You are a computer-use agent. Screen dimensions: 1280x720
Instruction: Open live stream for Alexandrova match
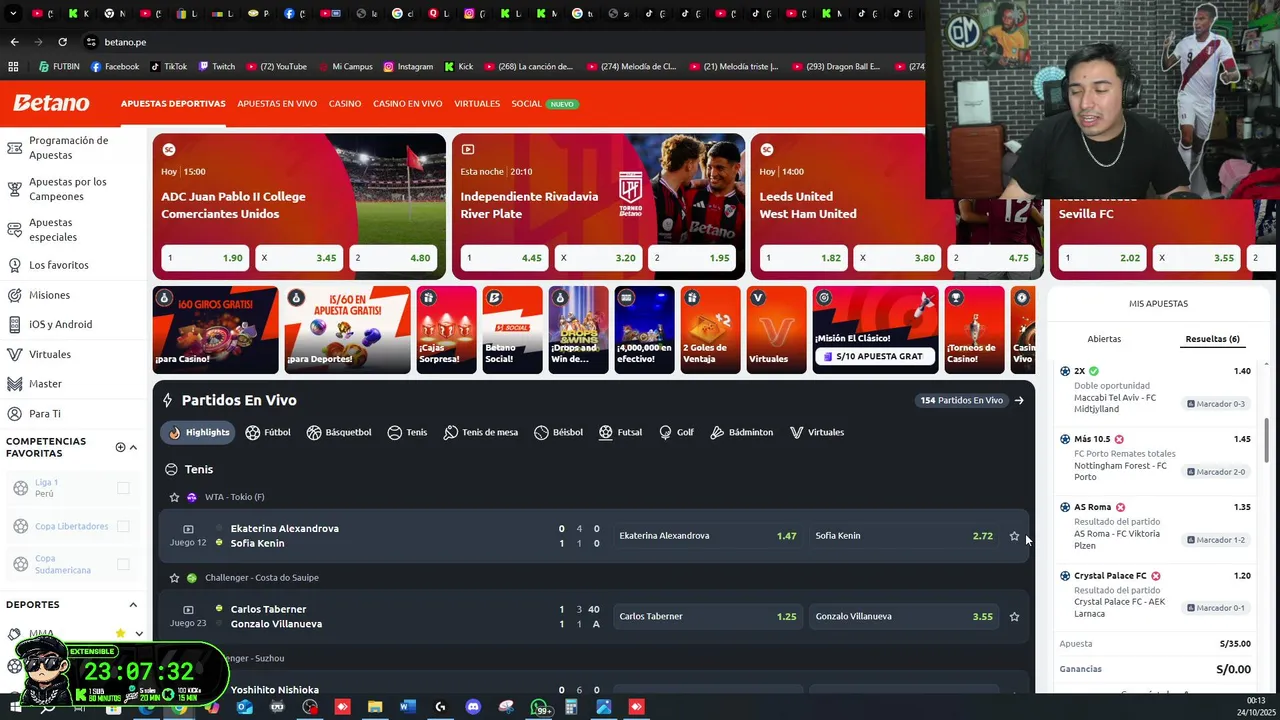188,529
